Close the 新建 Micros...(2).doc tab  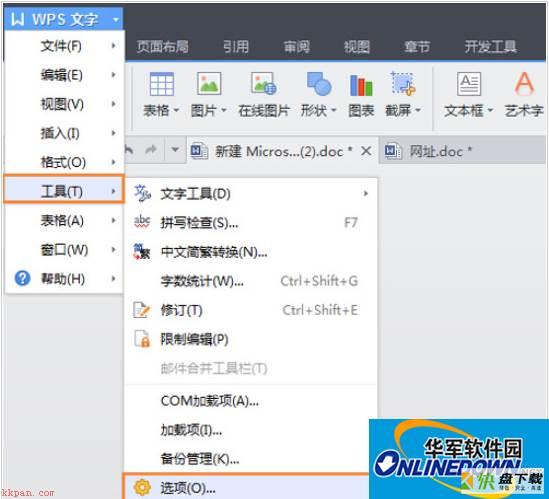tap(366, 151)
